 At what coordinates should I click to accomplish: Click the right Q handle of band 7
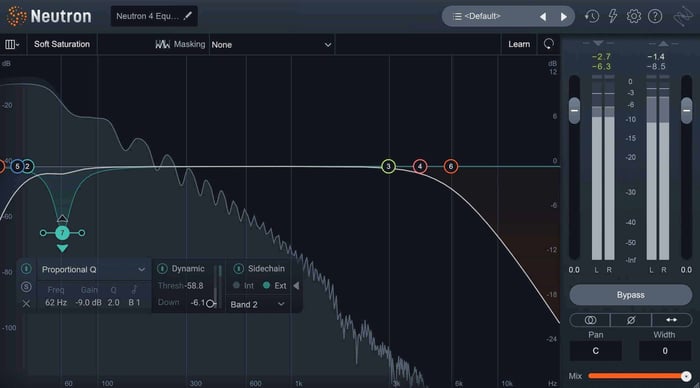(82, 233)
